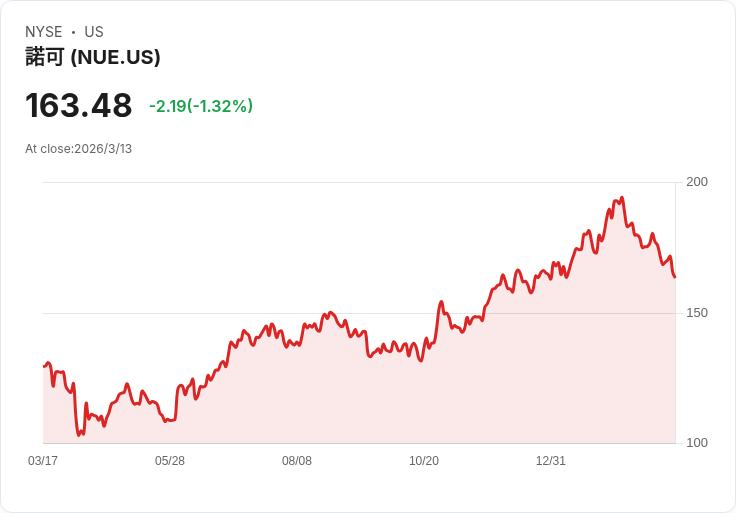Screen dimensions: 736x513
Task: Open the 諾可 (NUE.US) stock title
Action: pyautogui.click(x=93, y=57)
